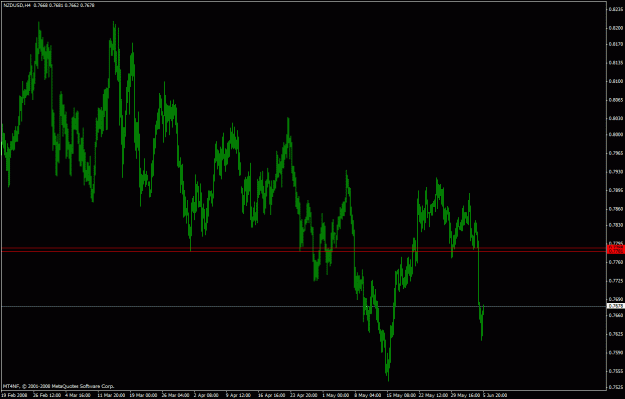625x399 pixels.
Task: Click the 16 Apr 16:00 time label
Action: tap(271, 395)
